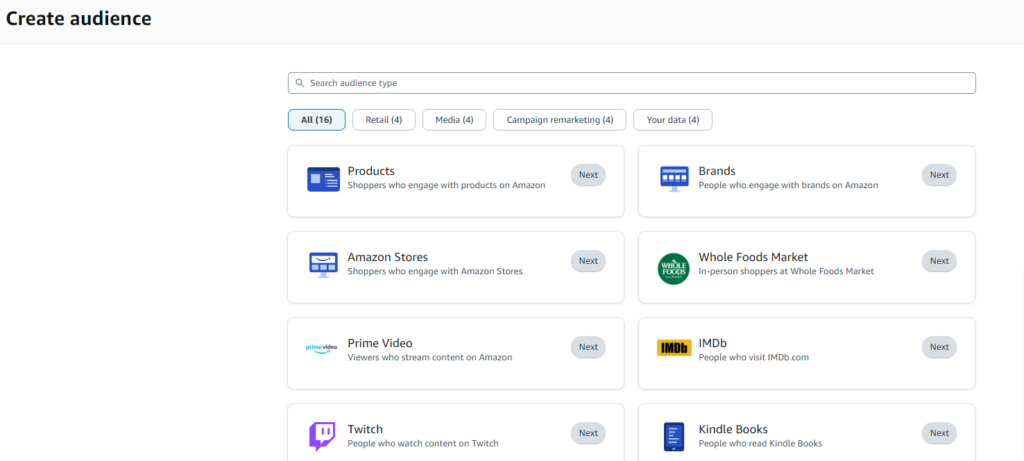
Task: Filter by Retail (4)
Action: pyautogui.click(x=384, y=120)
